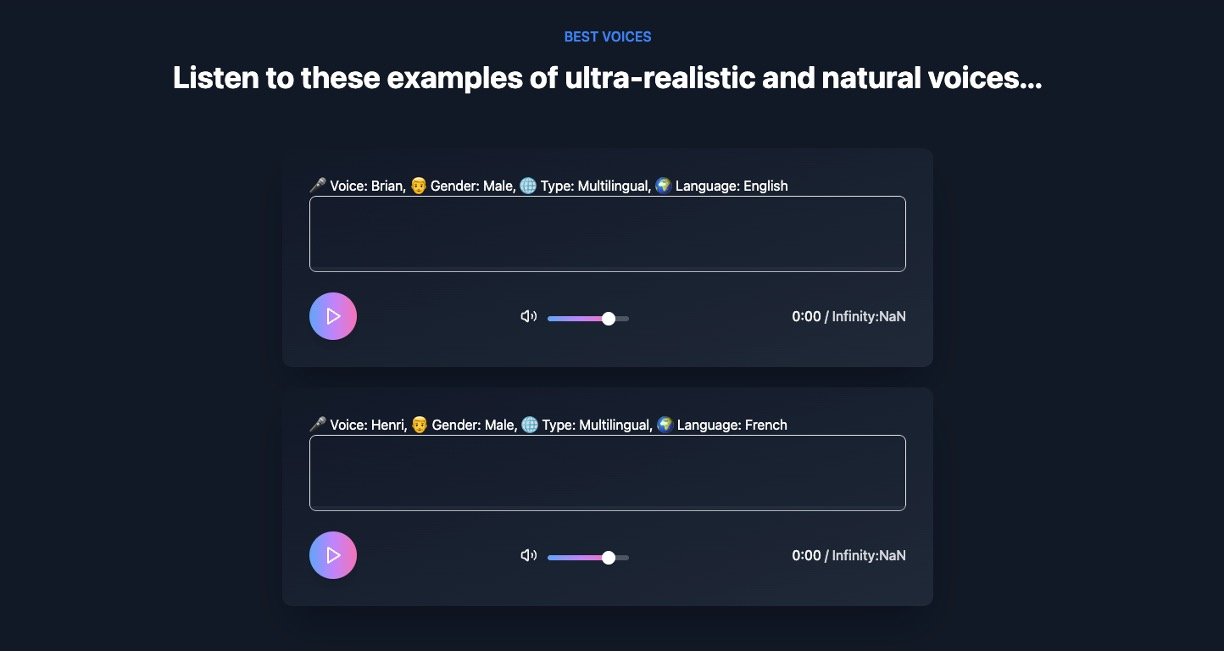Focus the text box under Voice: Brian
This screenshot has height=652, width=1224.
[x=607, y=234]
